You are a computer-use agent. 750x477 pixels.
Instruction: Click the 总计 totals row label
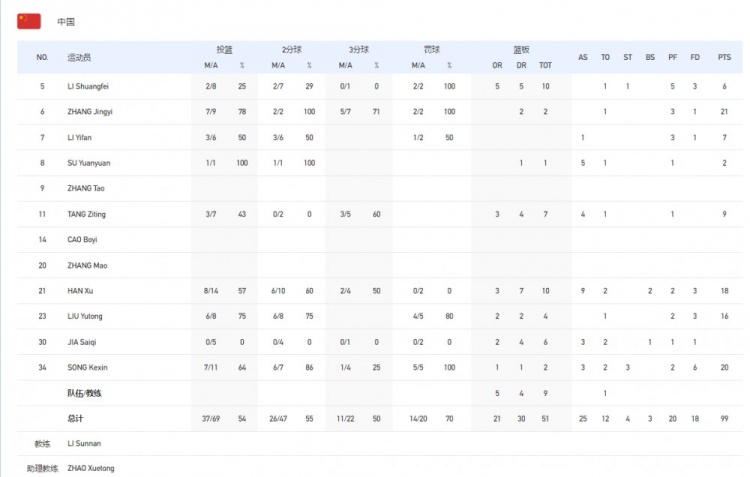pos(77,419)
